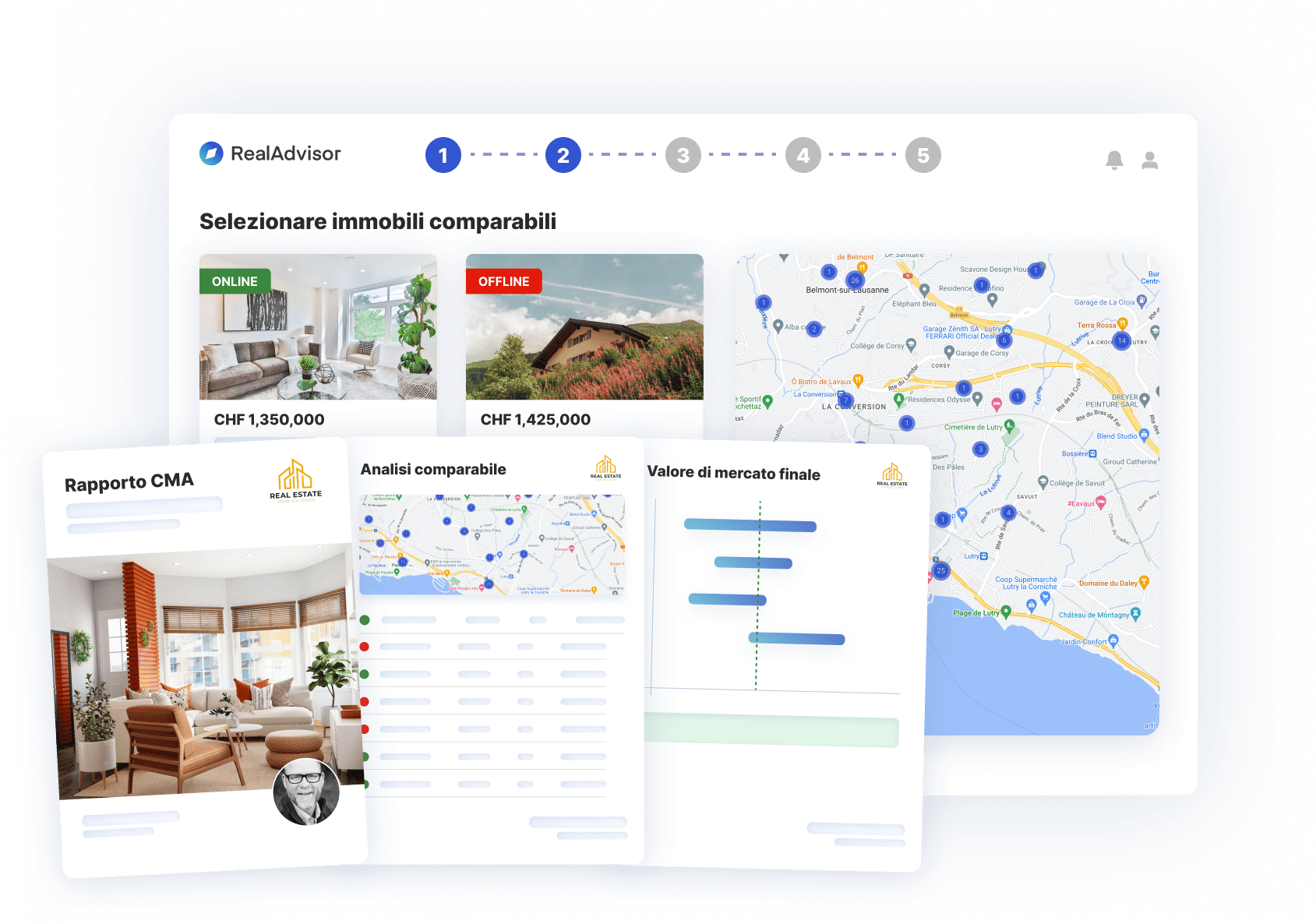Click the map cluster marker showing 6
This screenshot has width=1316, height=924.
point(1004,340)
